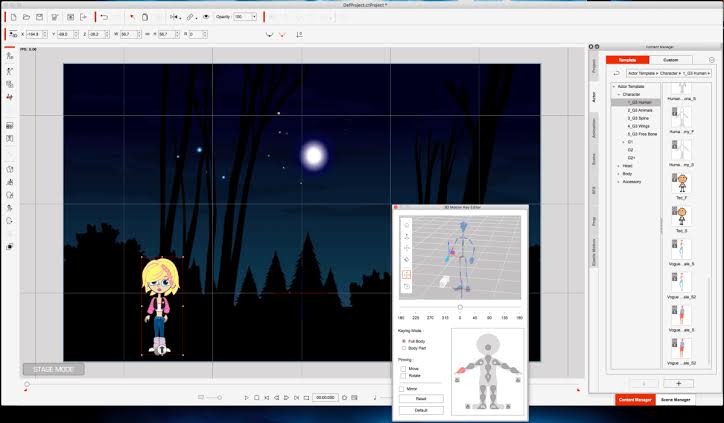Click the plus add button in Content Manager
Screen dimensions: 724x423
(x=678, y=384)
